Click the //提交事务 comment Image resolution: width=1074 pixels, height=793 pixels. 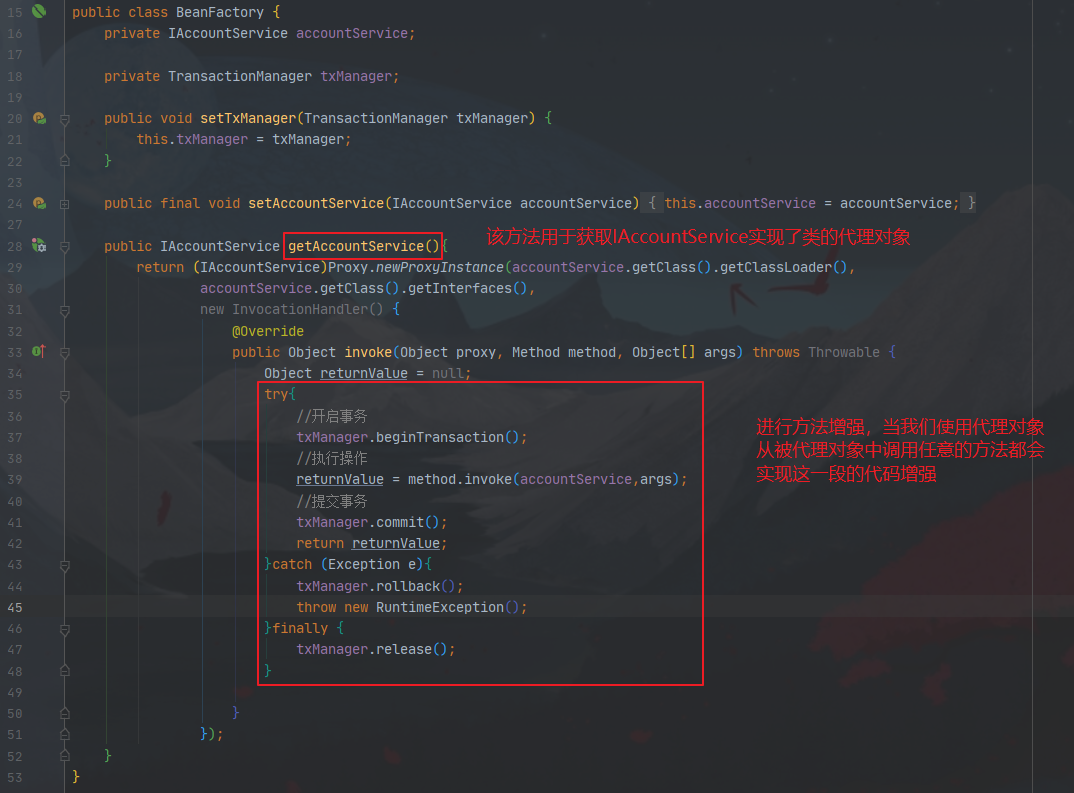(x=332, y=501)
